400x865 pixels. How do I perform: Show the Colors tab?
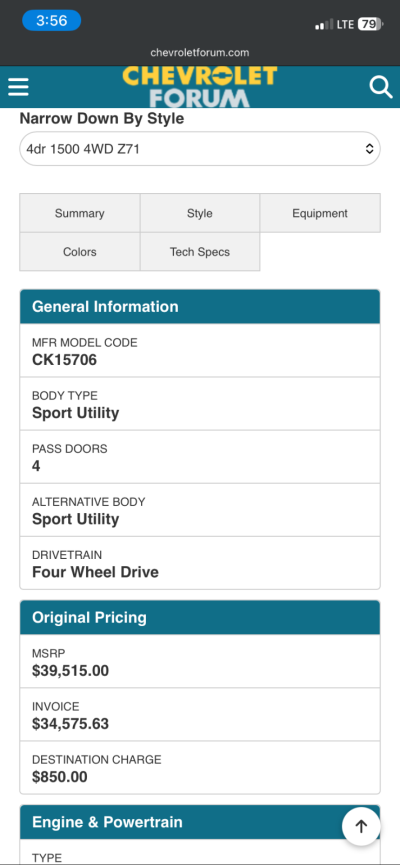[79, 252]
